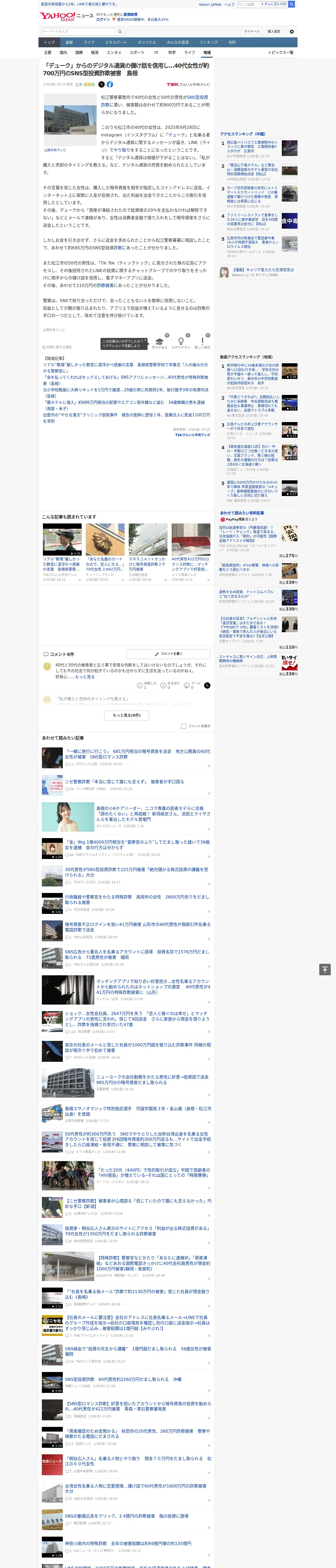
Task: Click the Yahoo! JAPAN header link
Action: pyautogui.click(x=210, y=4)
